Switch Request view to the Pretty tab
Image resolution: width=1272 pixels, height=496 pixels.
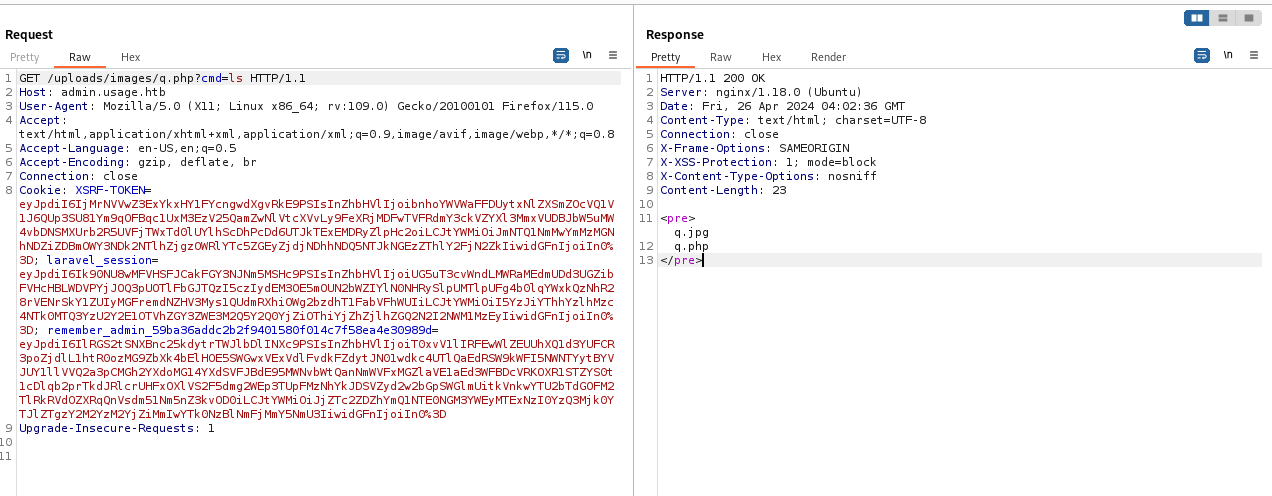pyautogui.click(x=25, y=57)
